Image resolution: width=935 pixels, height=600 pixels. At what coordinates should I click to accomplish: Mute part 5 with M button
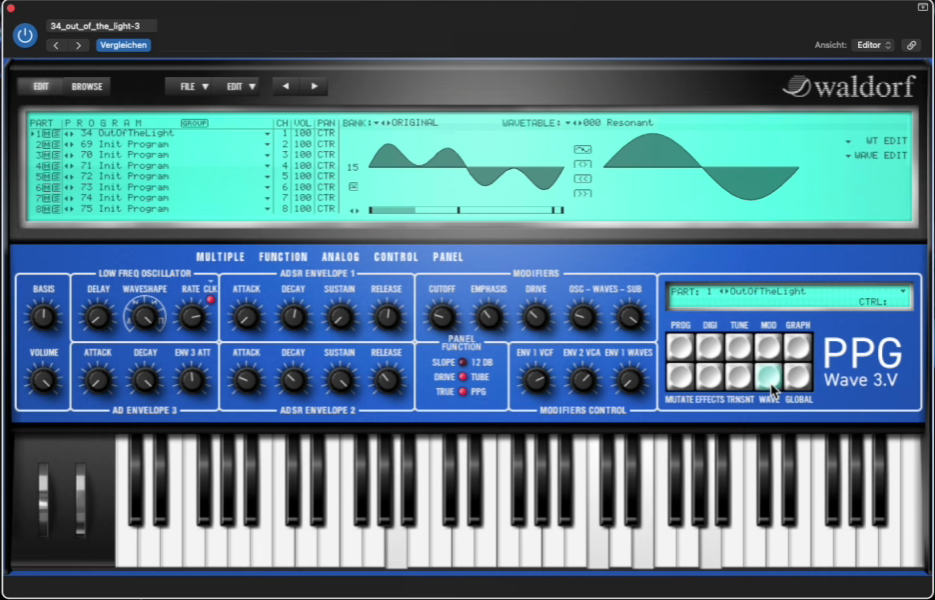(x=47, y=177)
